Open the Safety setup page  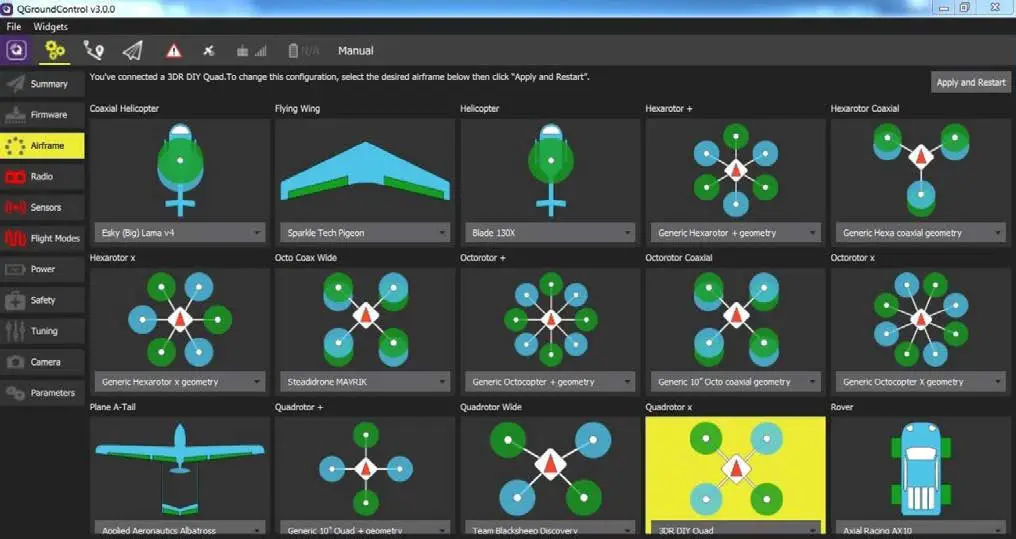pyautogui.click(x=42, y=300)
